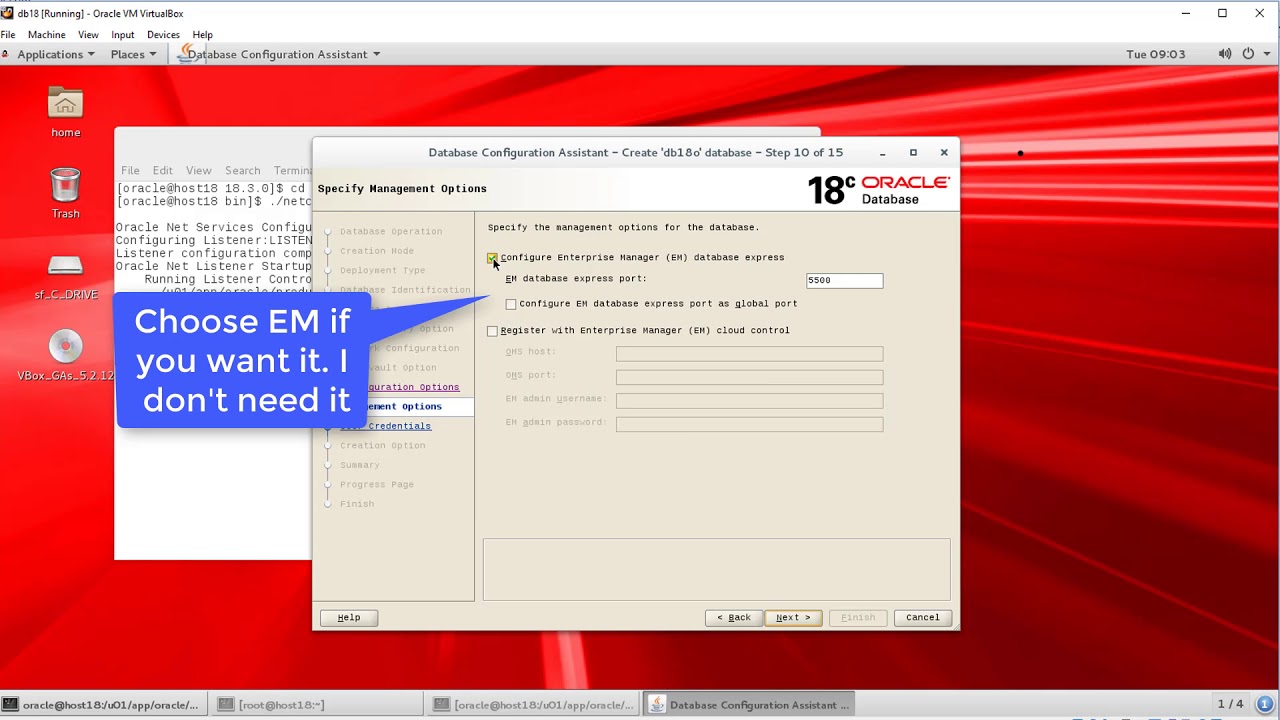Open VirtualBox Help menu

coord(202,34)
